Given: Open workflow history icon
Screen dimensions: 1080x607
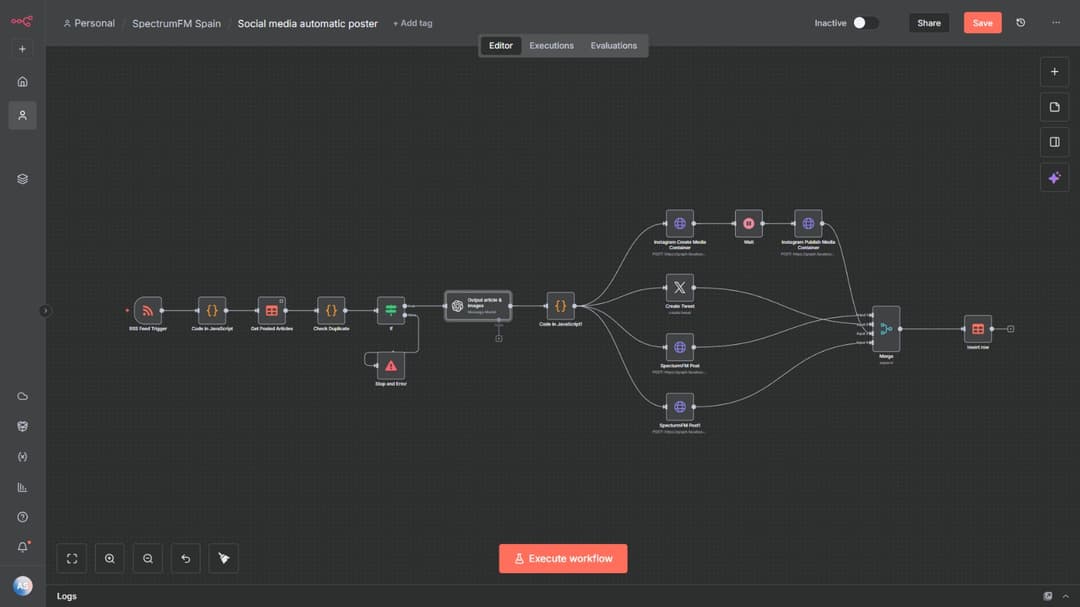Looking at the screenshot, I should (x=1020, y=23).
